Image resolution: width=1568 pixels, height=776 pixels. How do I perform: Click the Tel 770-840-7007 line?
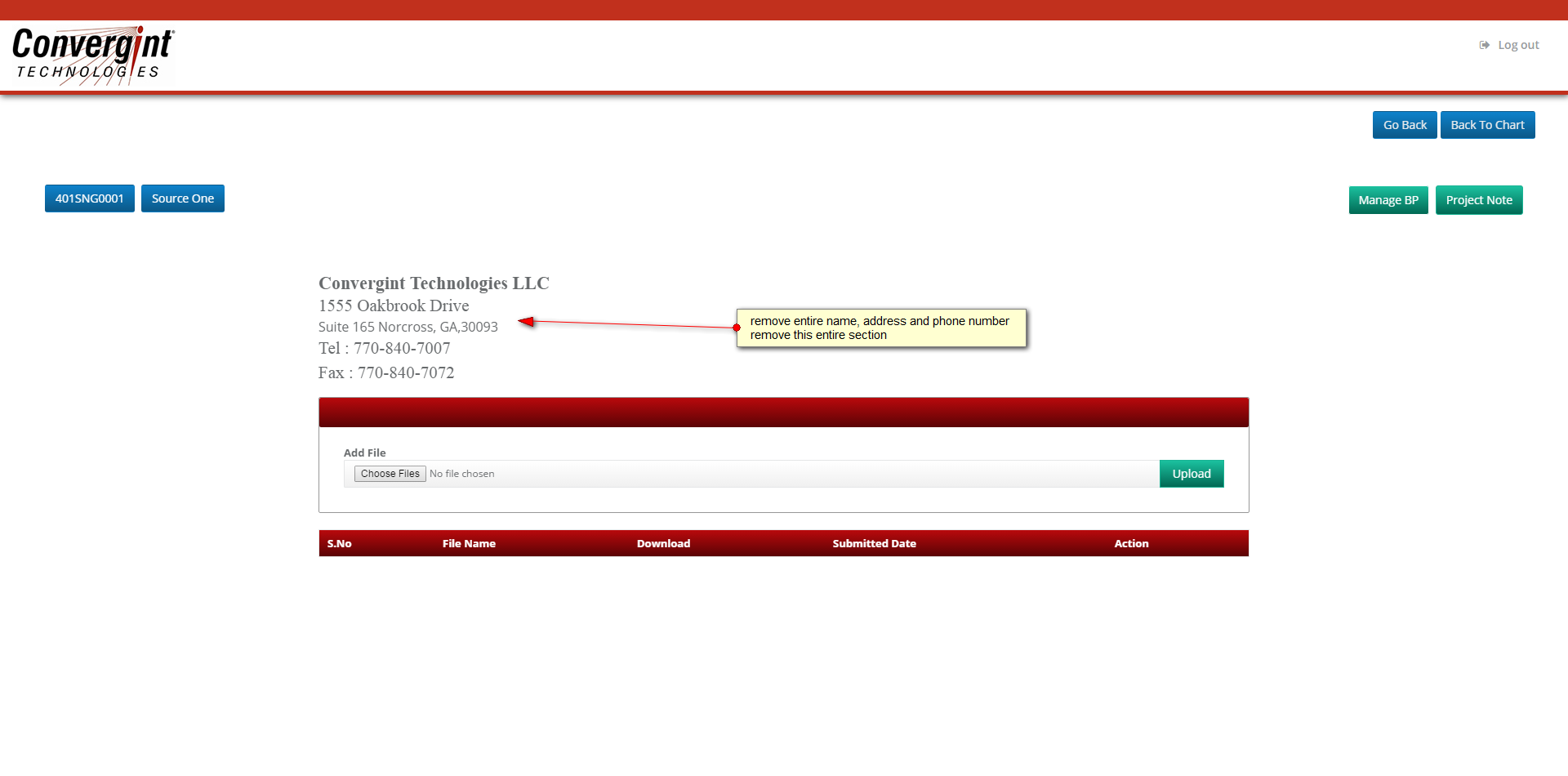tap(385, 348)
